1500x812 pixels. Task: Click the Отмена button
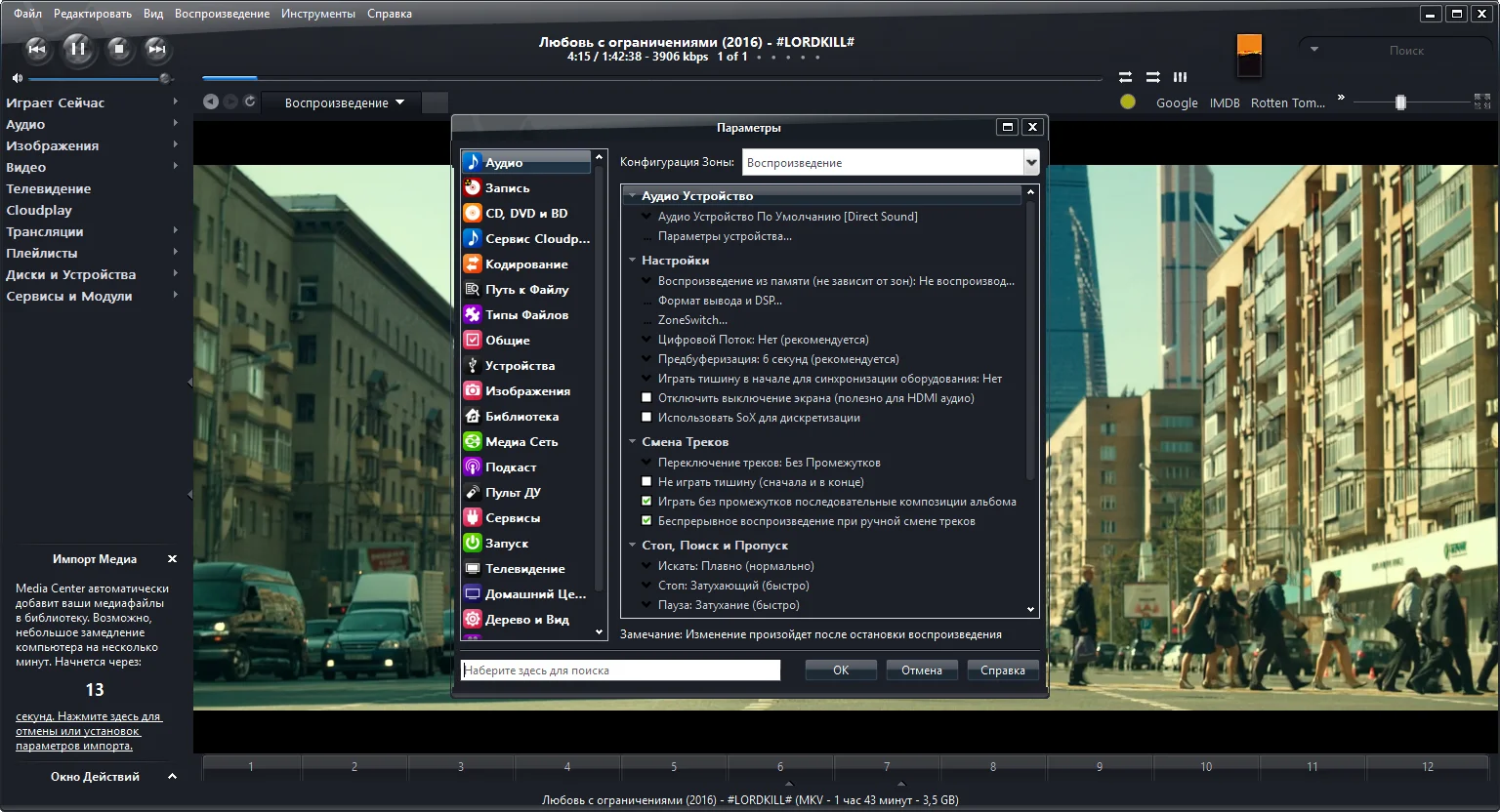(922, 670)
